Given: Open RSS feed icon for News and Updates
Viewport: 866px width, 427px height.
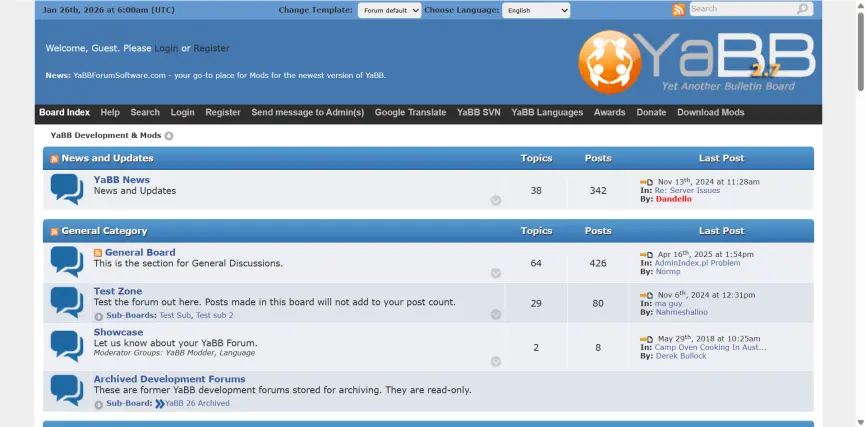Looking at the screenshot, I should point(55,159).
